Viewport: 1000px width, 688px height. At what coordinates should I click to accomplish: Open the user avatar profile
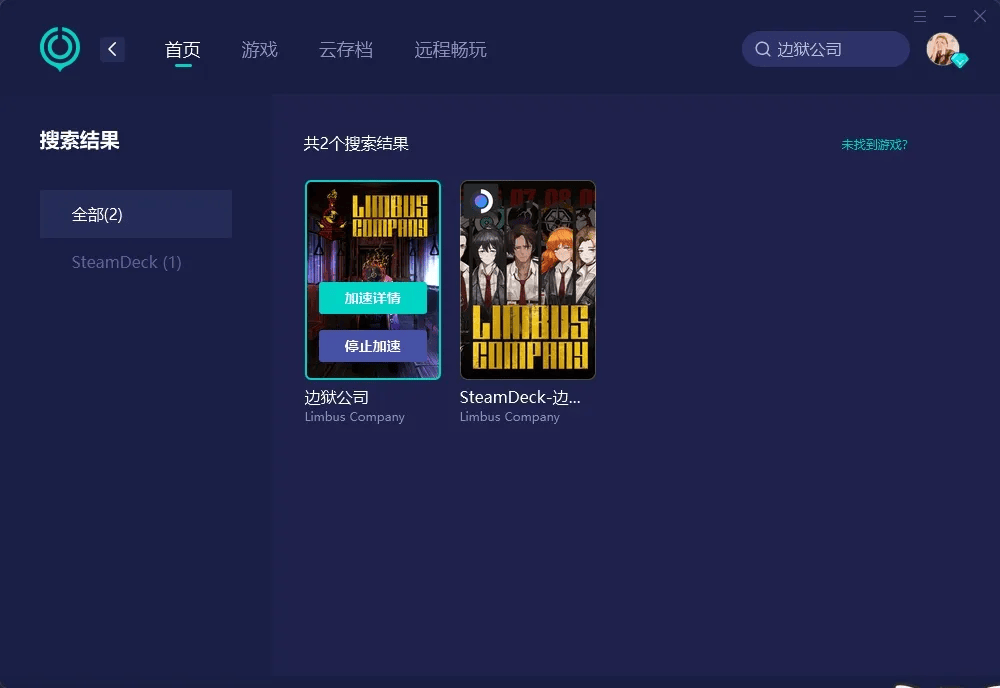(x=941, y=48)
